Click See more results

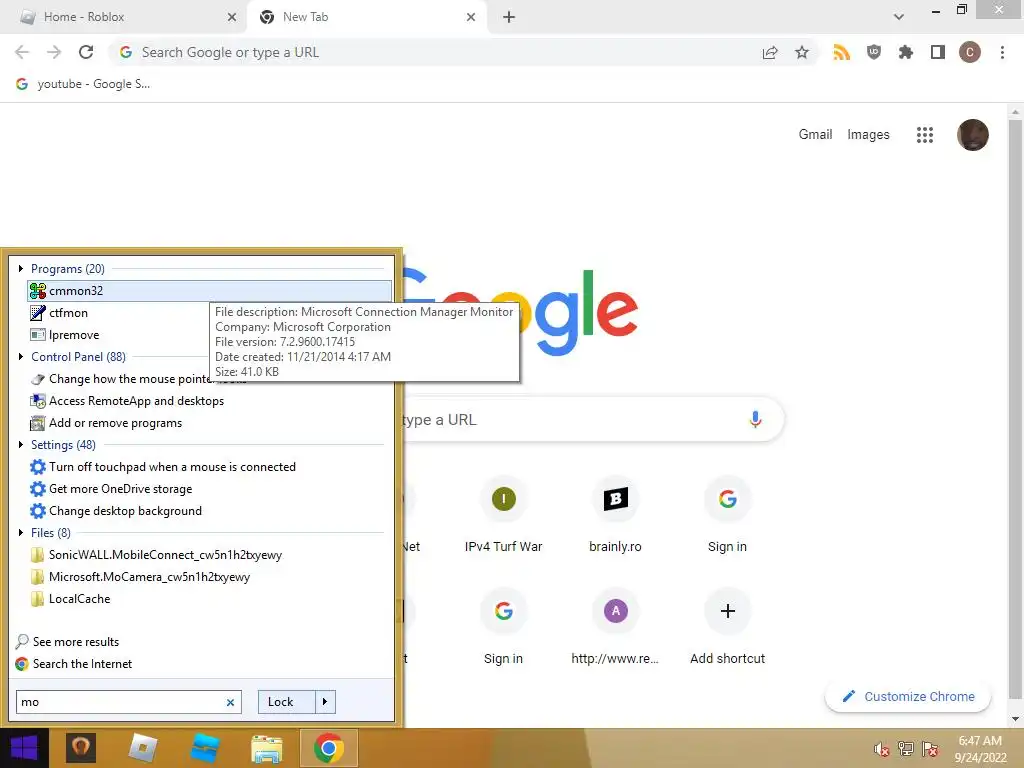tap(67, 642)
